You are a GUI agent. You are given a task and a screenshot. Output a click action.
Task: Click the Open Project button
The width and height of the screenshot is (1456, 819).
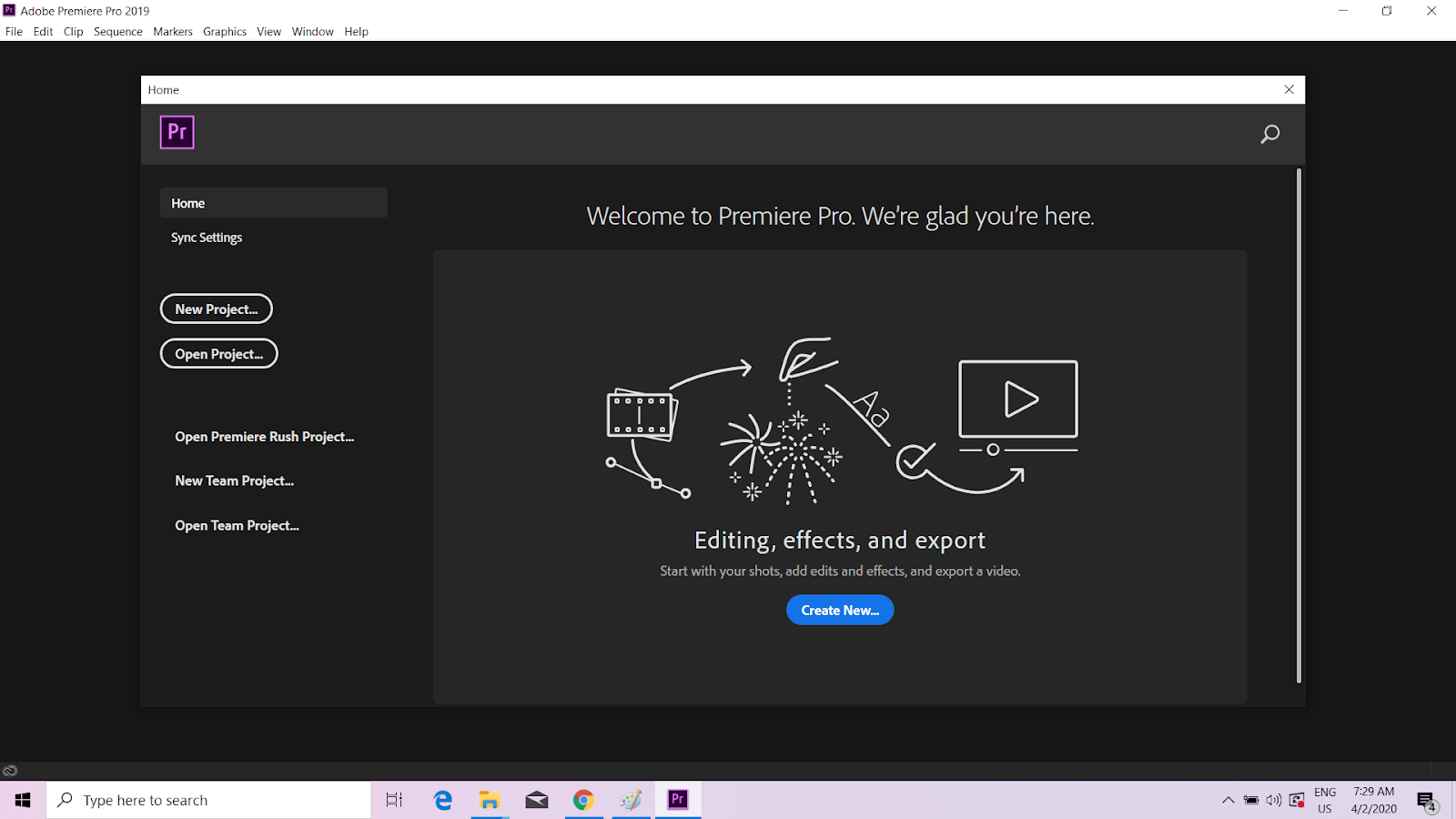[x=219, y=354]
